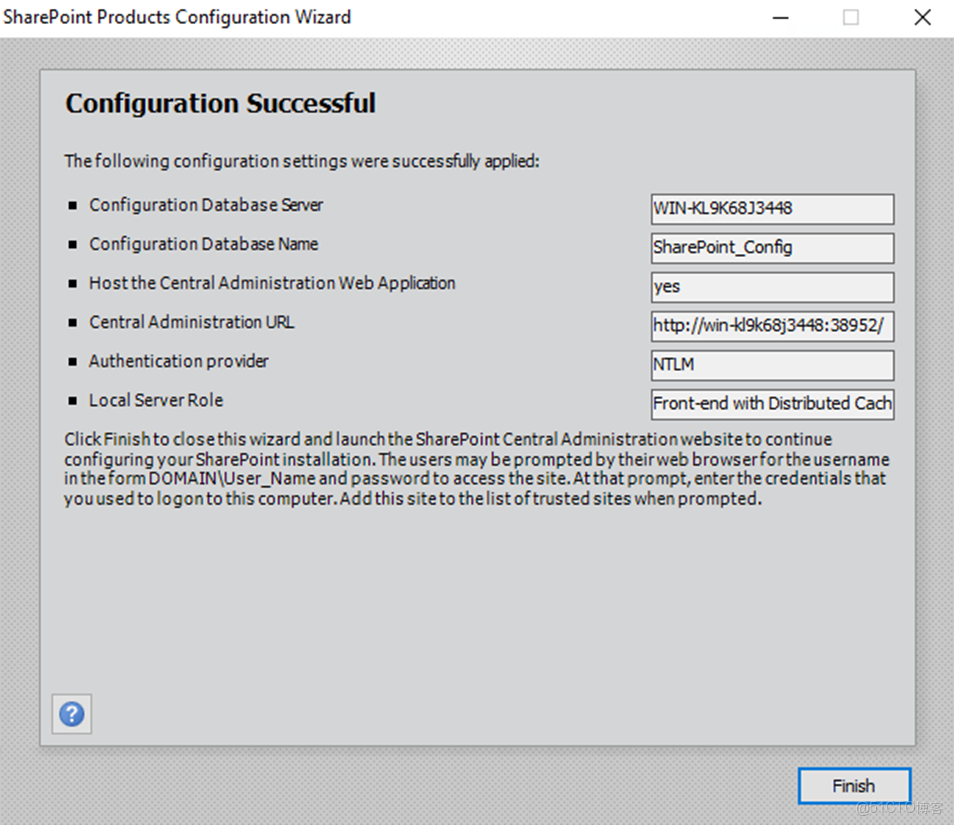
Task: Click the Finish button
Action: tap(853, 786)
